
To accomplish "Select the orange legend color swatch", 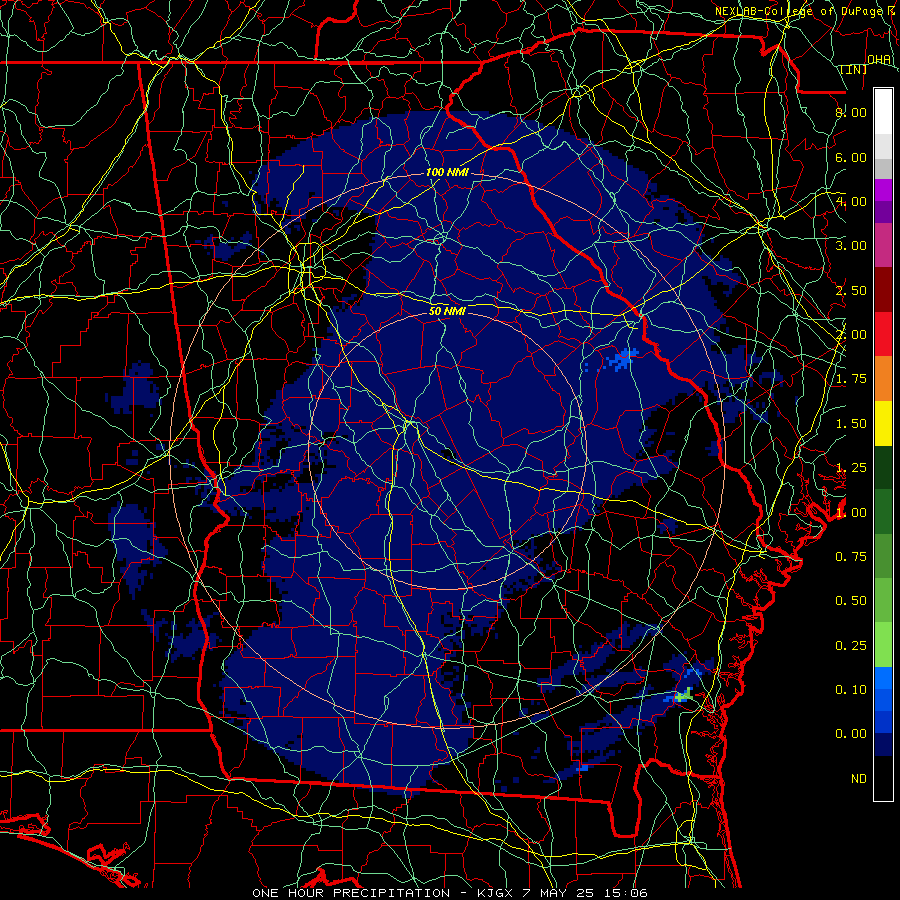I will (x=883, y=378).
